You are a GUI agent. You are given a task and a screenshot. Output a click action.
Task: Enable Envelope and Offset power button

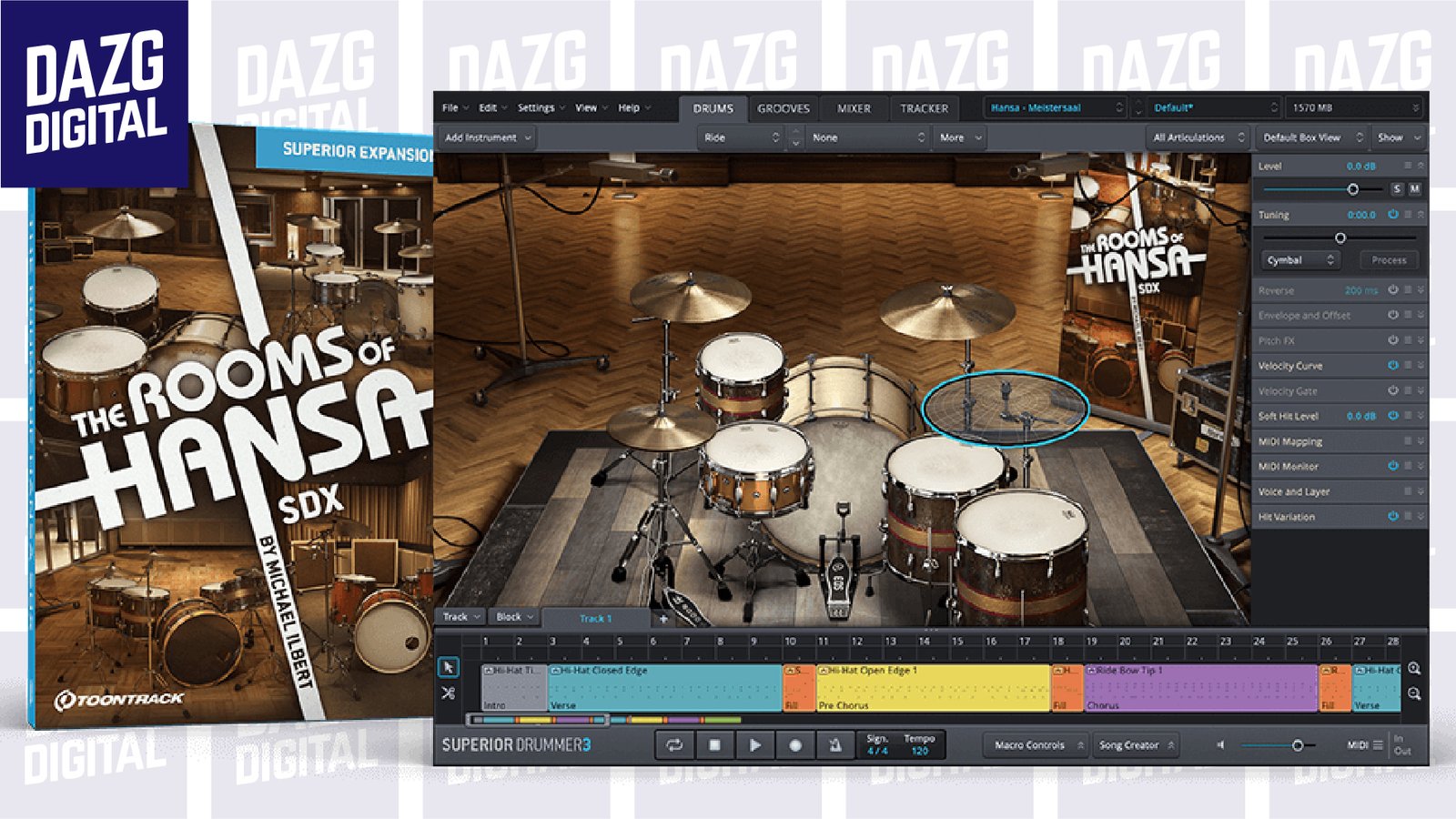(1392, 315)
